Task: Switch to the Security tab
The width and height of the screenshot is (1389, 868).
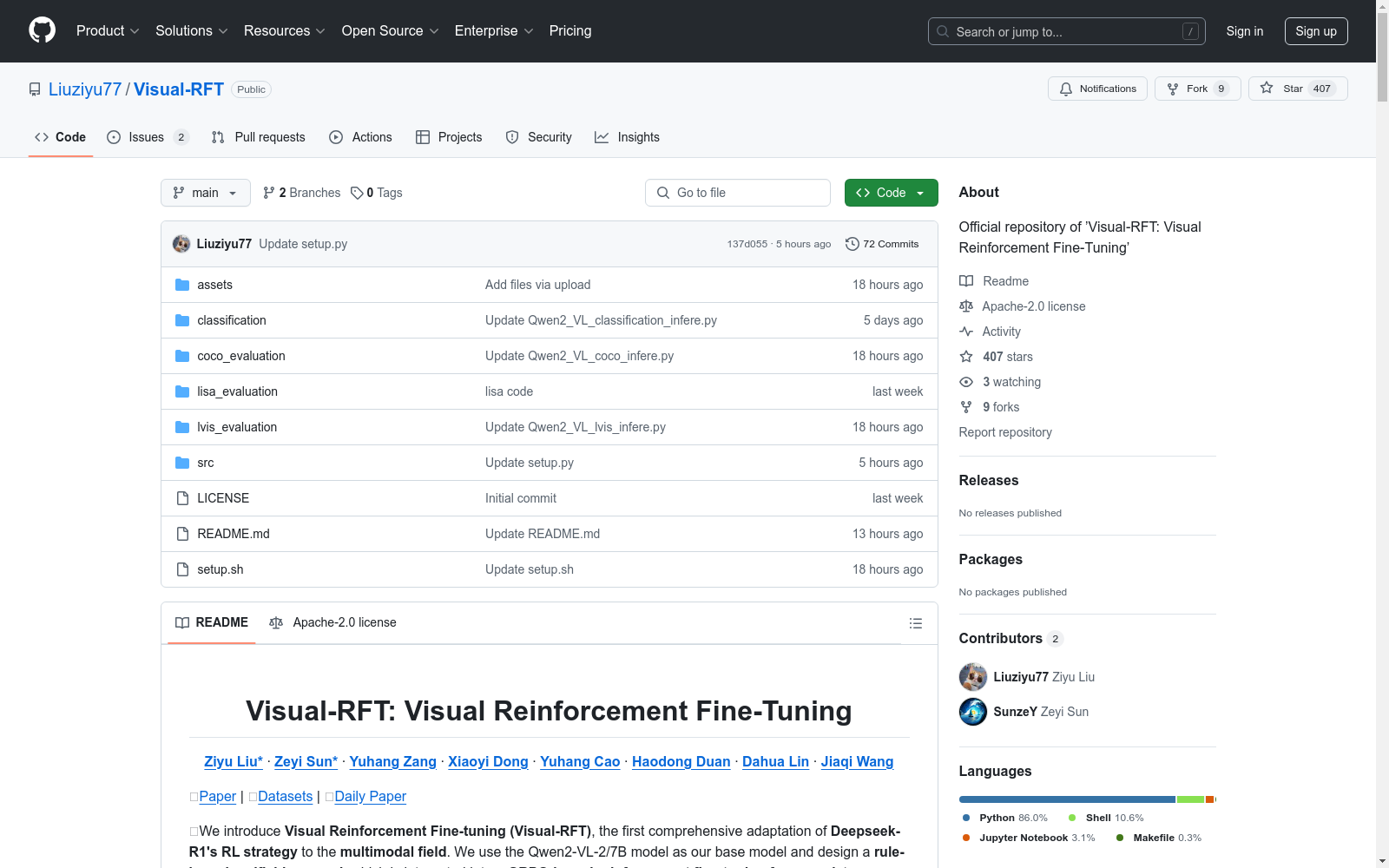Action: click(539, 137)
